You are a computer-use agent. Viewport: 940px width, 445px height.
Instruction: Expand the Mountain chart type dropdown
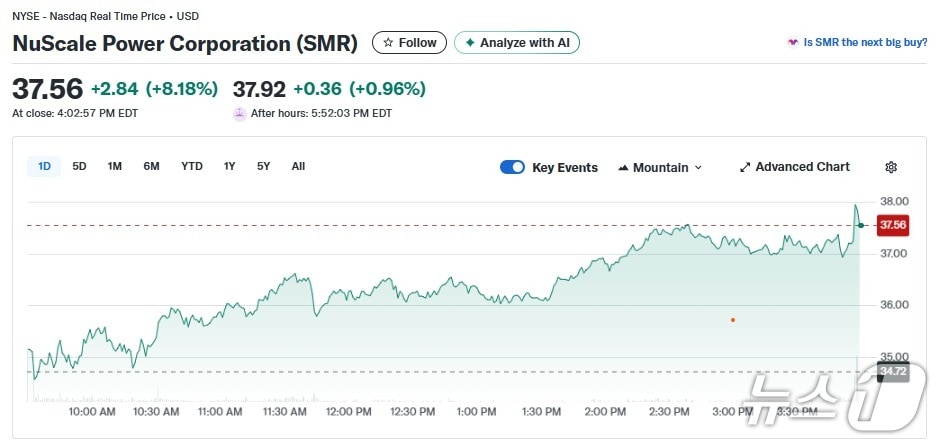point(698,167)
